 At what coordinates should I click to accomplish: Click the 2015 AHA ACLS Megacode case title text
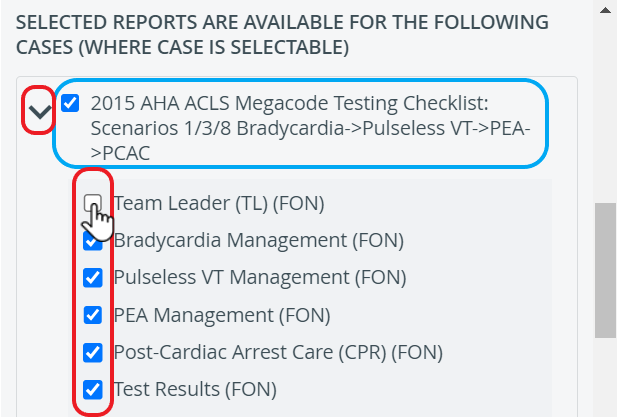coord(311,128)
